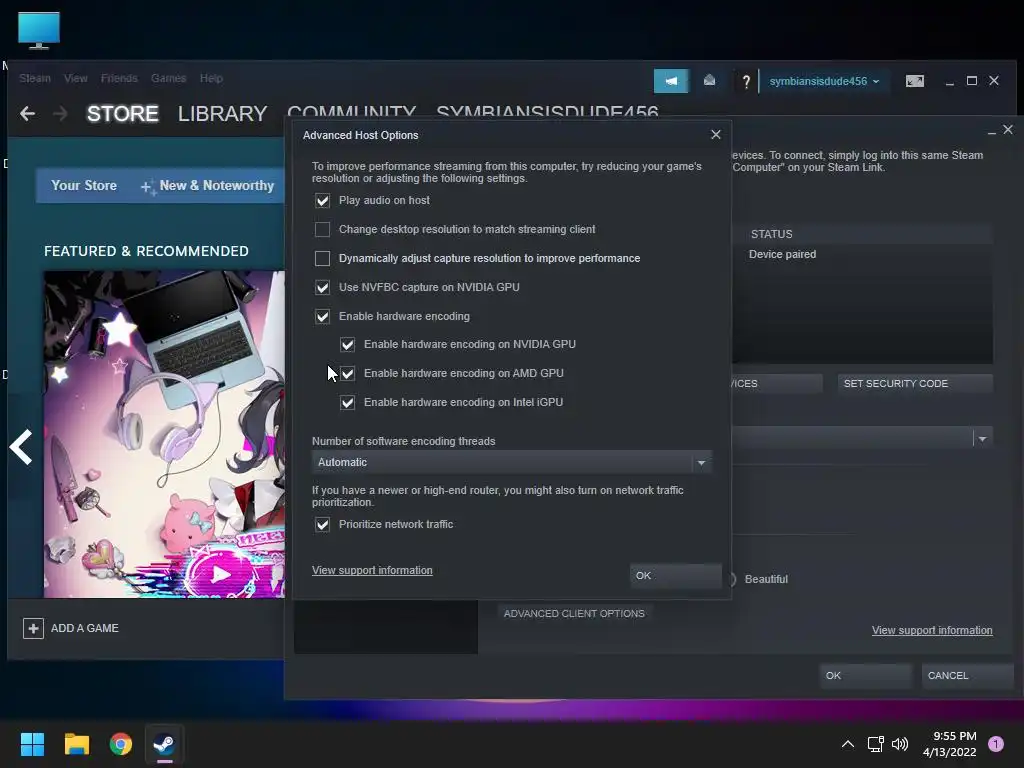Open the featured game artwork thumbnail
Screen dimensions: 1024x768
point(164,434)
